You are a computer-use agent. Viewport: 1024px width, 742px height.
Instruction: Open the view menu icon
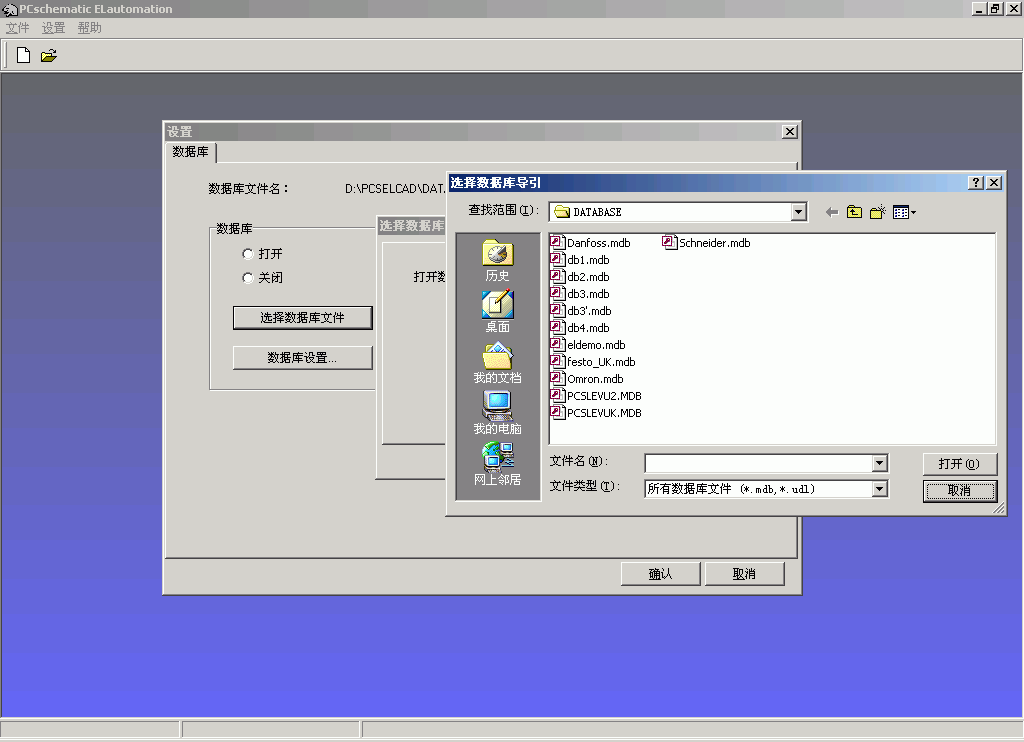(x=904, y=212)
